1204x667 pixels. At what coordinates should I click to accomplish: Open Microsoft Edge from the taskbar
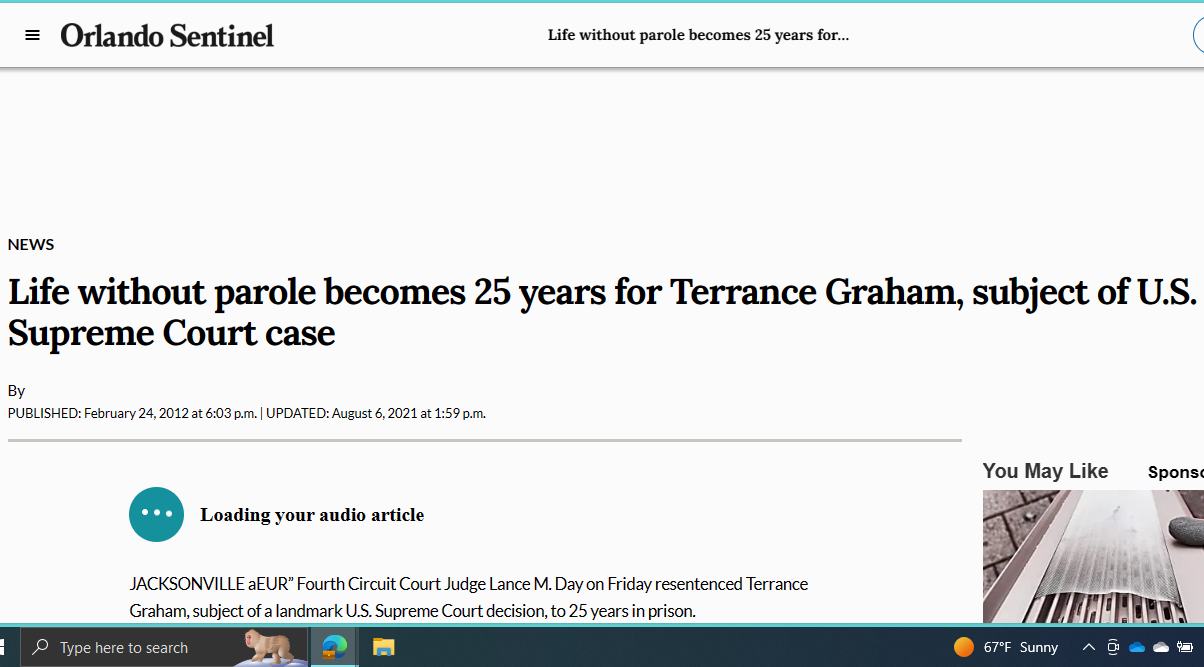pyautogui.click(x=334, y=647)
